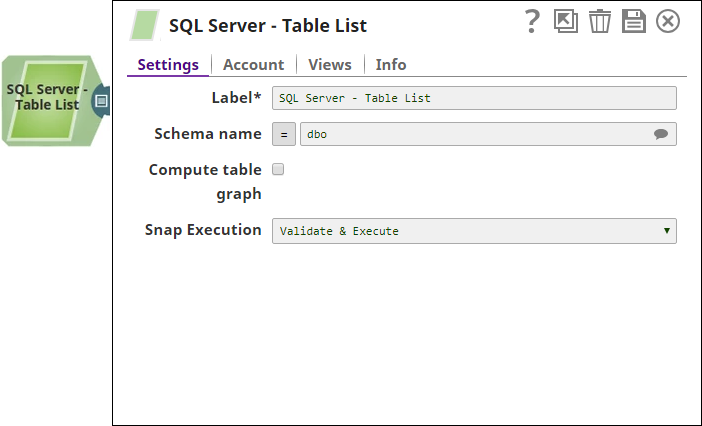Screen dimensions: 702x426
Task: Click the Snap Execution label text
Action: tap(203, 230)
